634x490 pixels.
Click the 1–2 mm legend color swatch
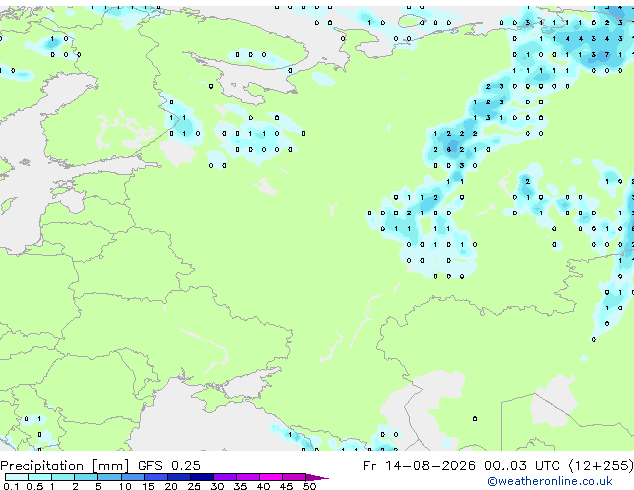(x=63, y=477)
